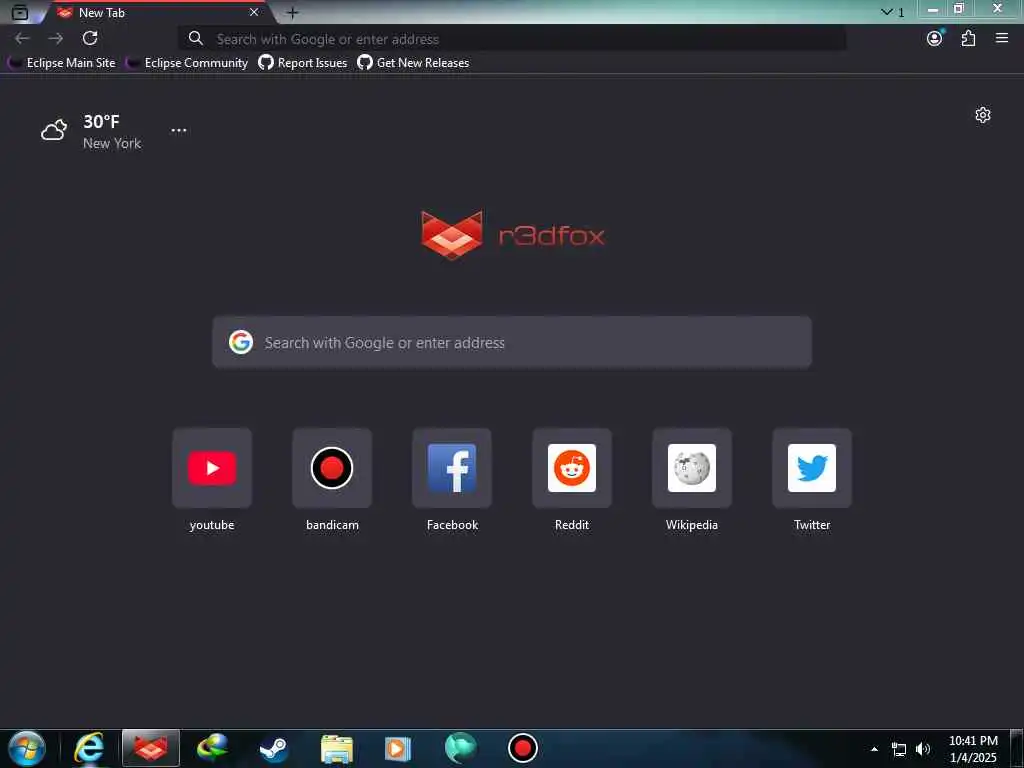Open the clock showing 10:41 PM
The image size is (1024, 768).
[973, 749]
